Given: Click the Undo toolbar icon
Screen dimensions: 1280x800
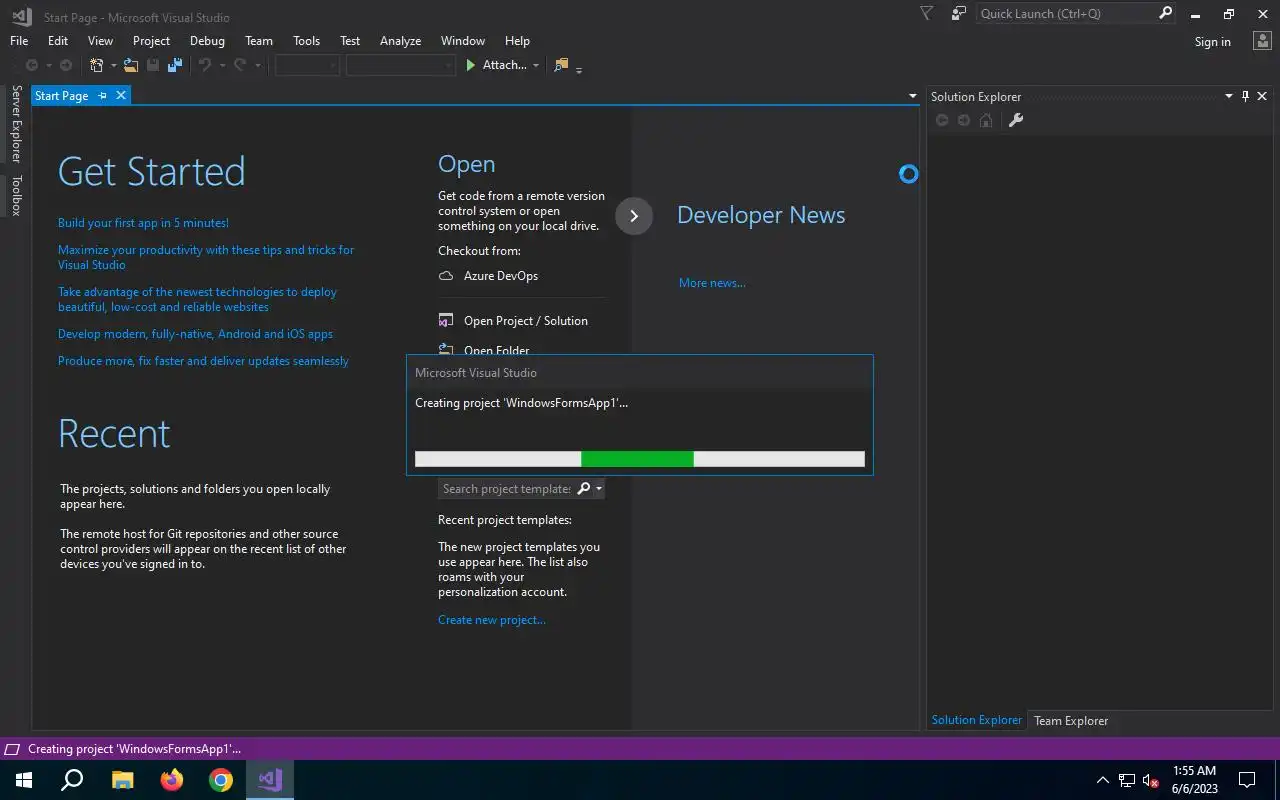Looking at the screenshot, I should coord(204,65).
